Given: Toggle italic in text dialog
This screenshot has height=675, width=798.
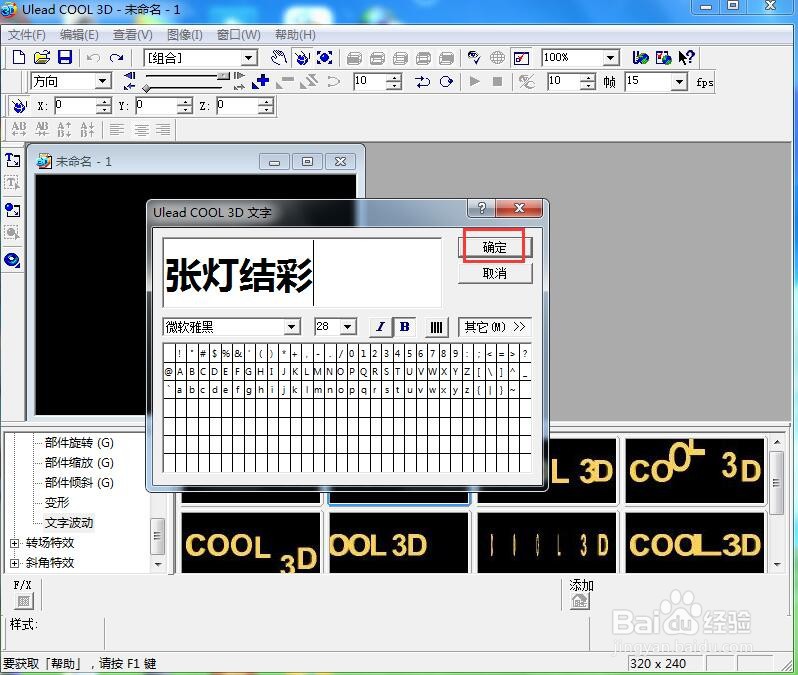Looking at the screenshot, I should point(381,327).
